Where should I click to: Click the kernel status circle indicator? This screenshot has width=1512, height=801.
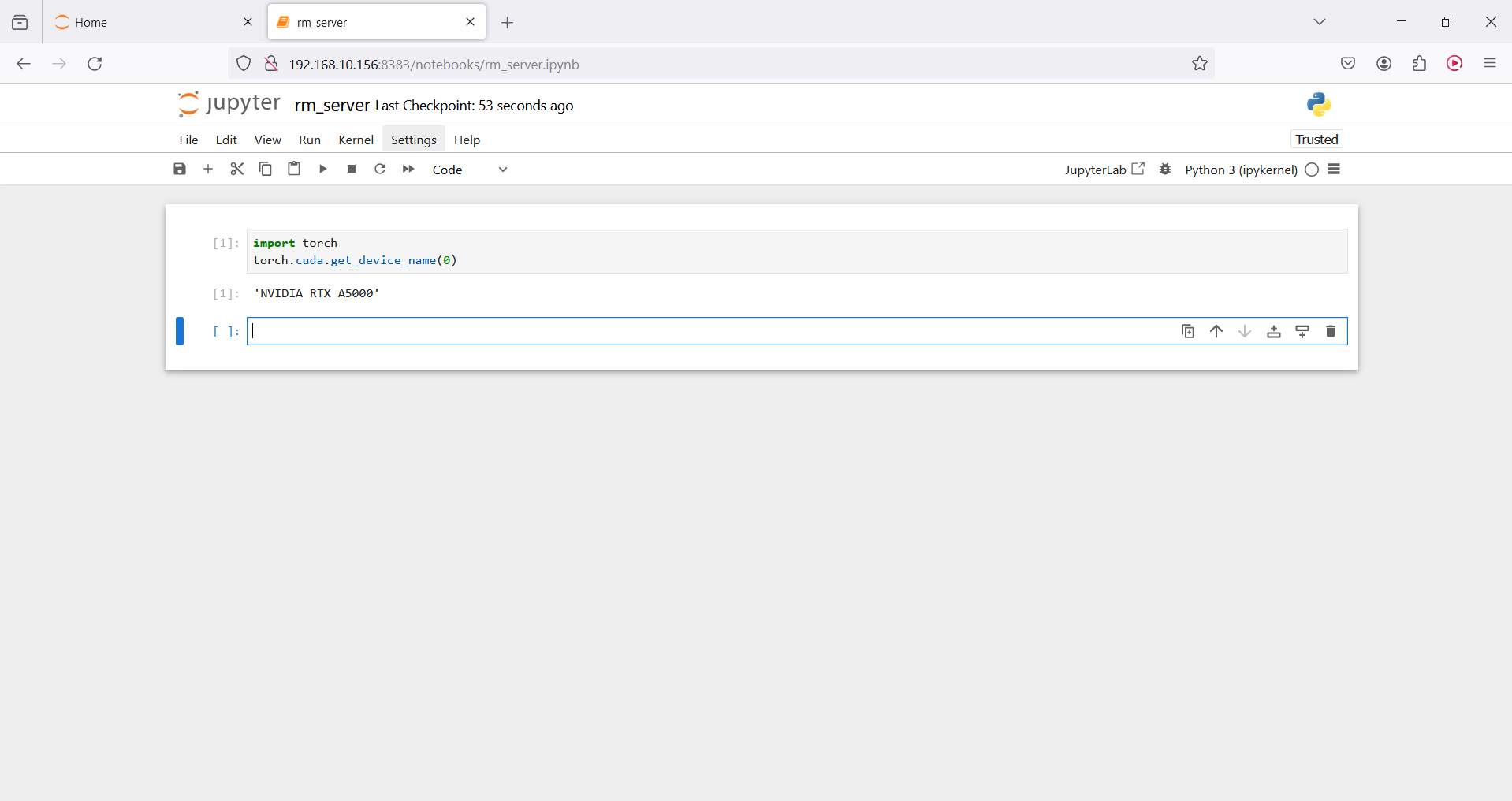[1312, 170]
